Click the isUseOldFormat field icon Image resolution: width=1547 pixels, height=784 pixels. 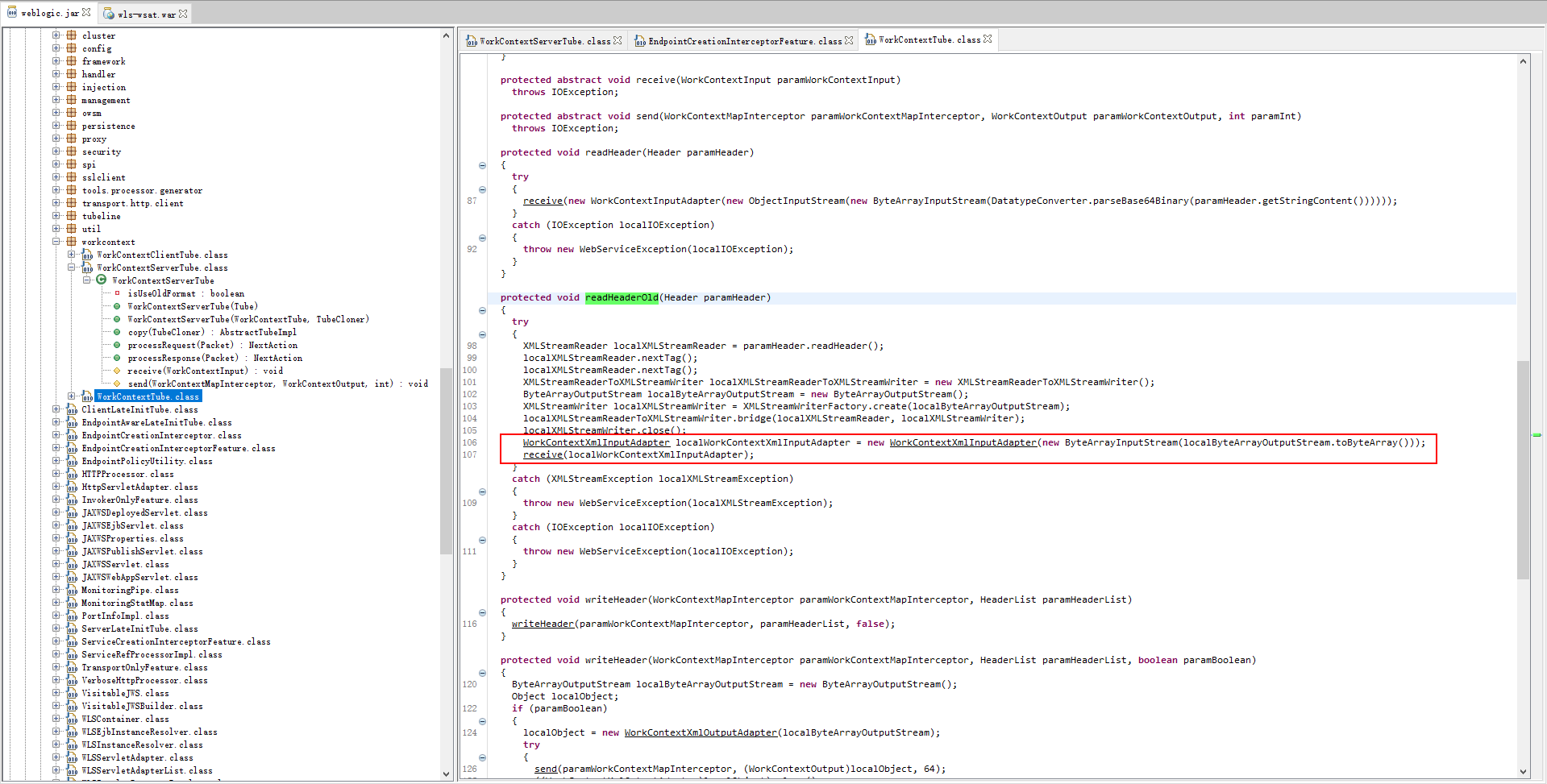pos(117,293)
